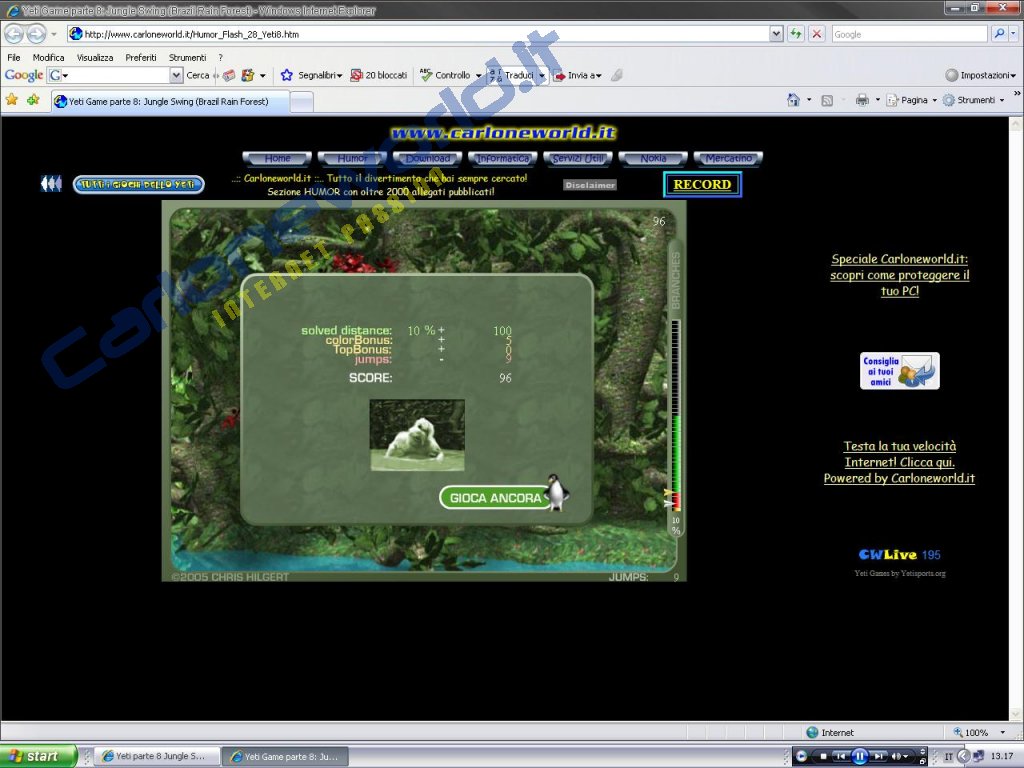Screen dimensions: 1024x768
Task: Click the Tutti i giochi dello Yeti button
Action: pos(138,185)
